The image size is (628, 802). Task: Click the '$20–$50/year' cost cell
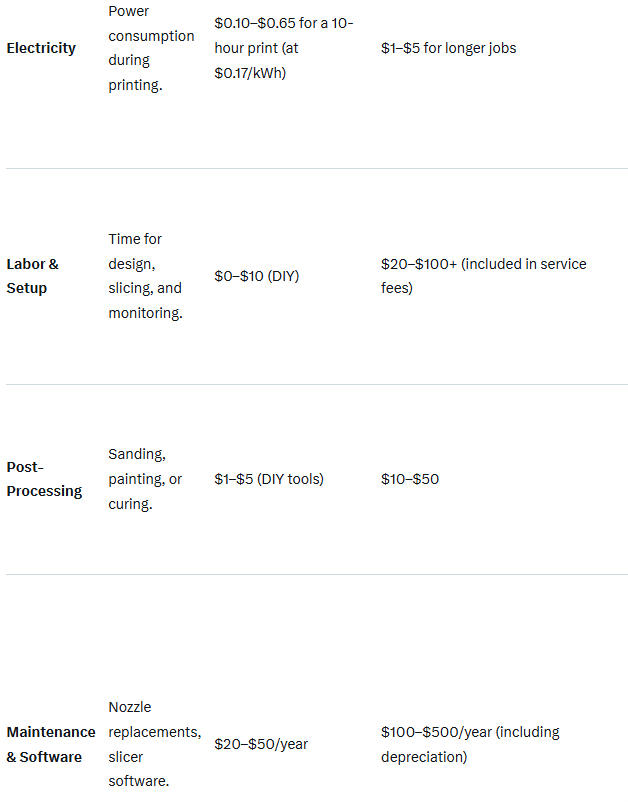[261, 745]
